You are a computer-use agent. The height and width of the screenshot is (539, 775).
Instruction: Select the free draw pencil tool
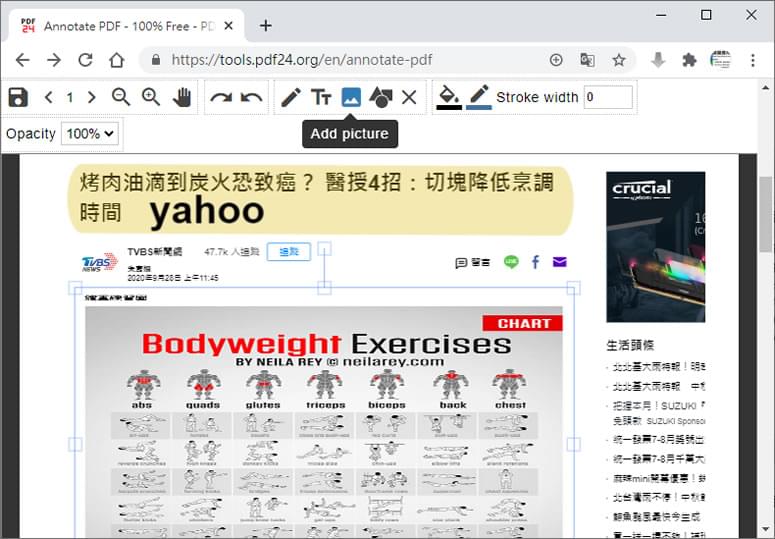[291, 97]
